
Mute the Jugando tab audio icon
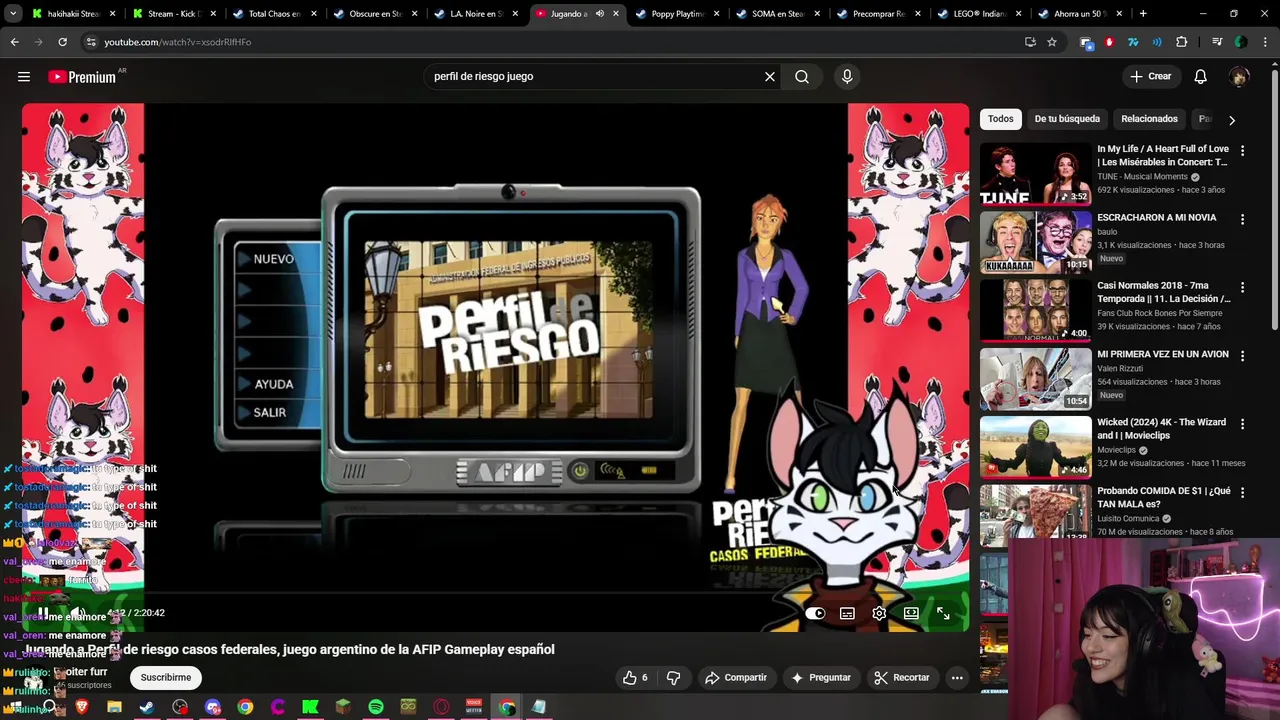(600, 14)
